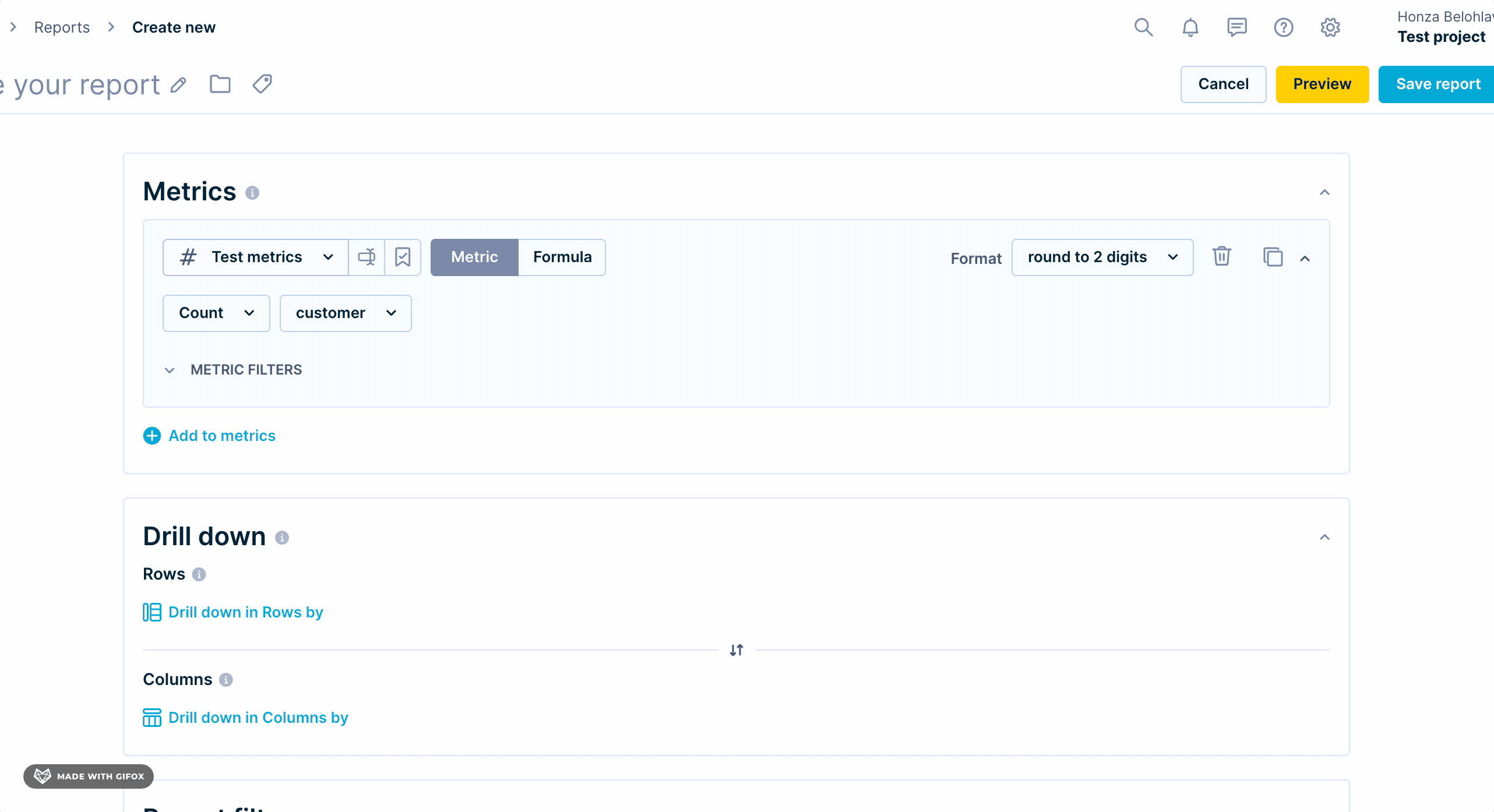Click the rename icon next to Test metrics
The height and width of the screenshot is (812, 1494).
[367, 257]
